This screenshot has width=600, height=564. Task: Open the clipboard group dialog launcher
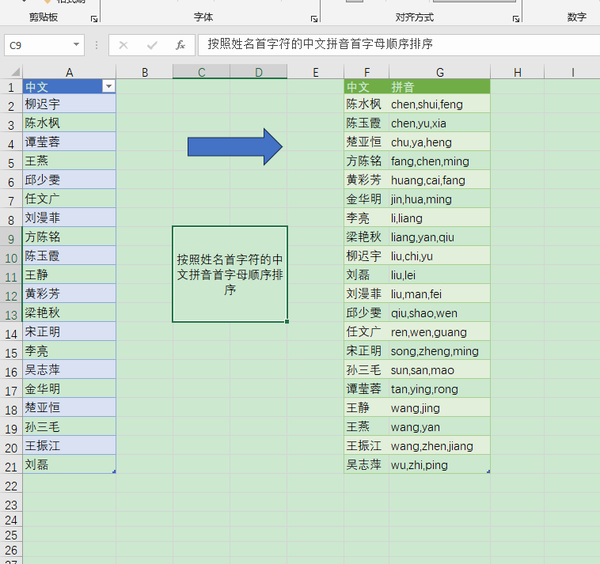(94, 19)
